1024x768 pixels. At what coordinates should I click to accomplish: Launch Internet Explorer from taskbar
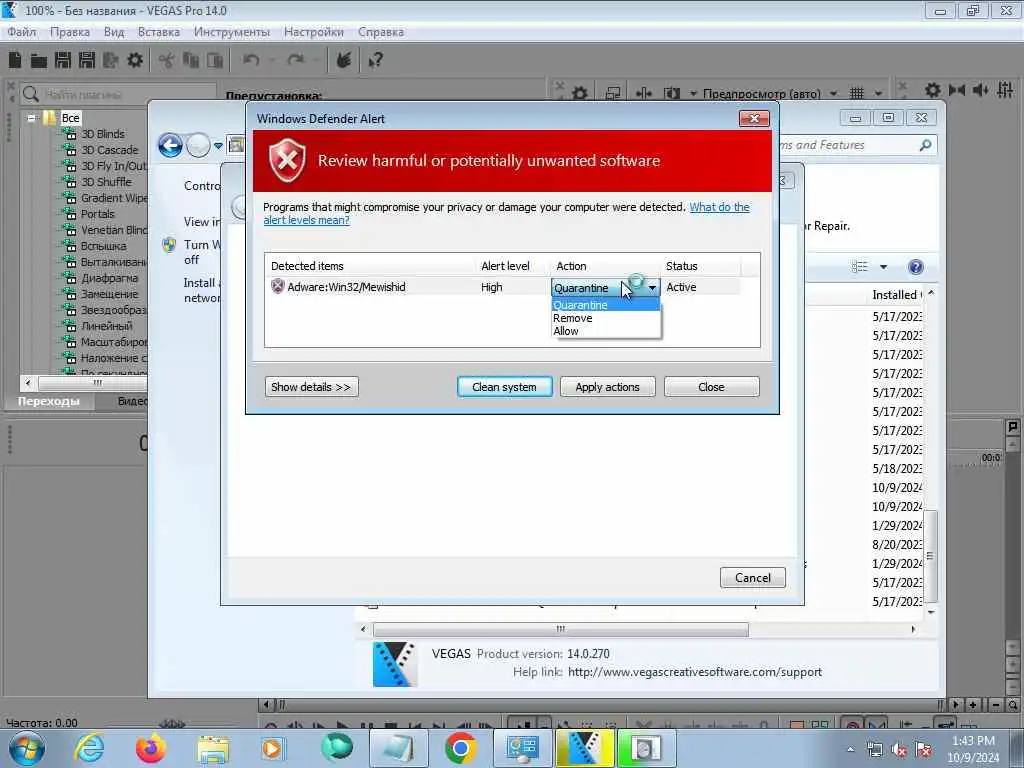point(88,748)
